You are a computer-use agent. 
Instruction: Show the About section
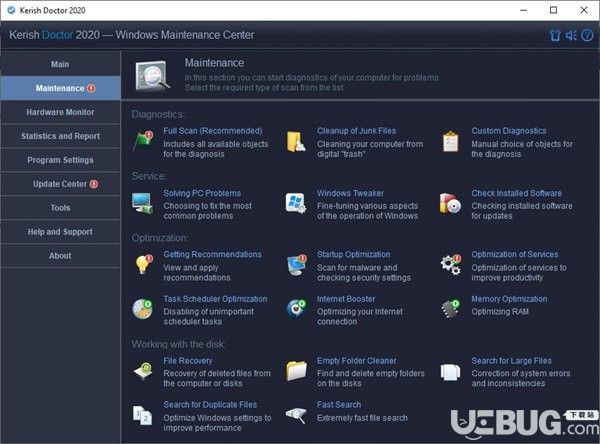[60, 256]
